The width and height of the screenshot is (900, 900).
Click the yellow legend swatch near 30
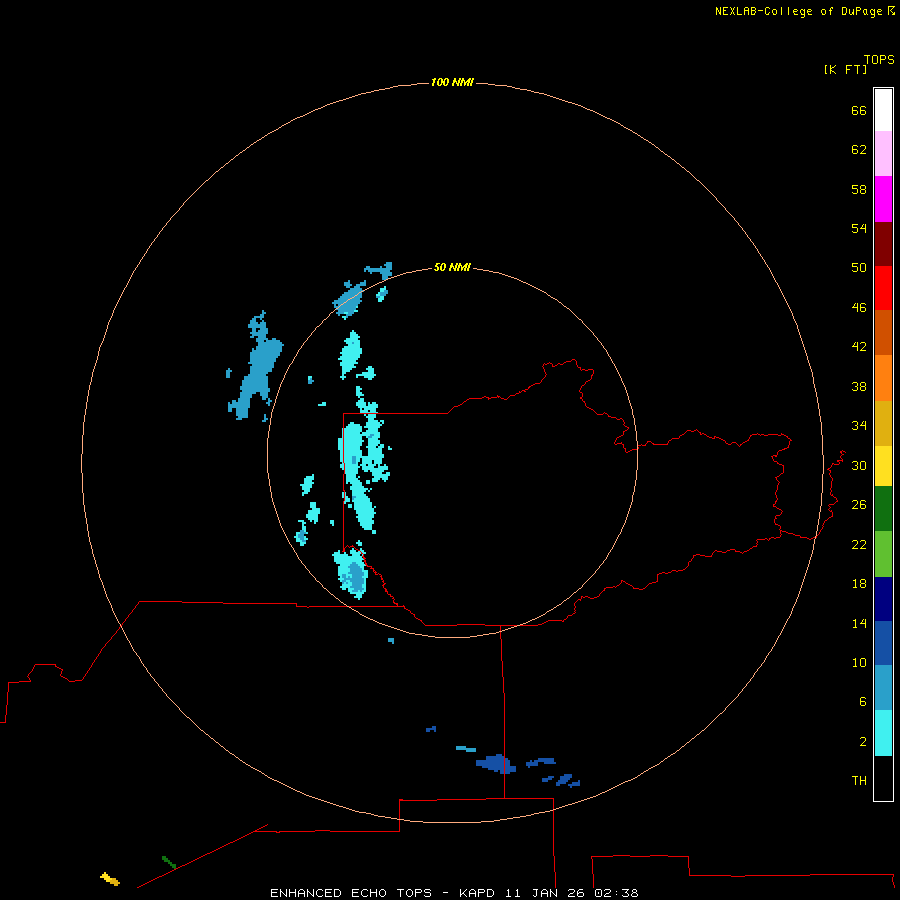click(x=883, y=466)
